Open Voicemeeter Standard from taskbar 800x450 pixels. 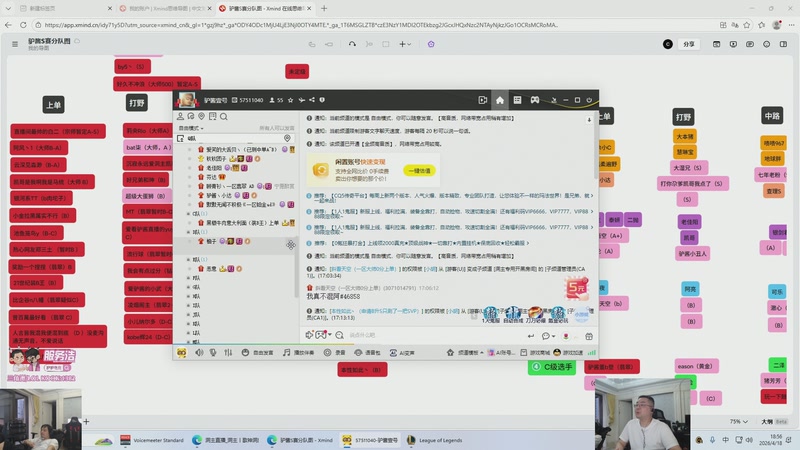(x=152, y=440)
